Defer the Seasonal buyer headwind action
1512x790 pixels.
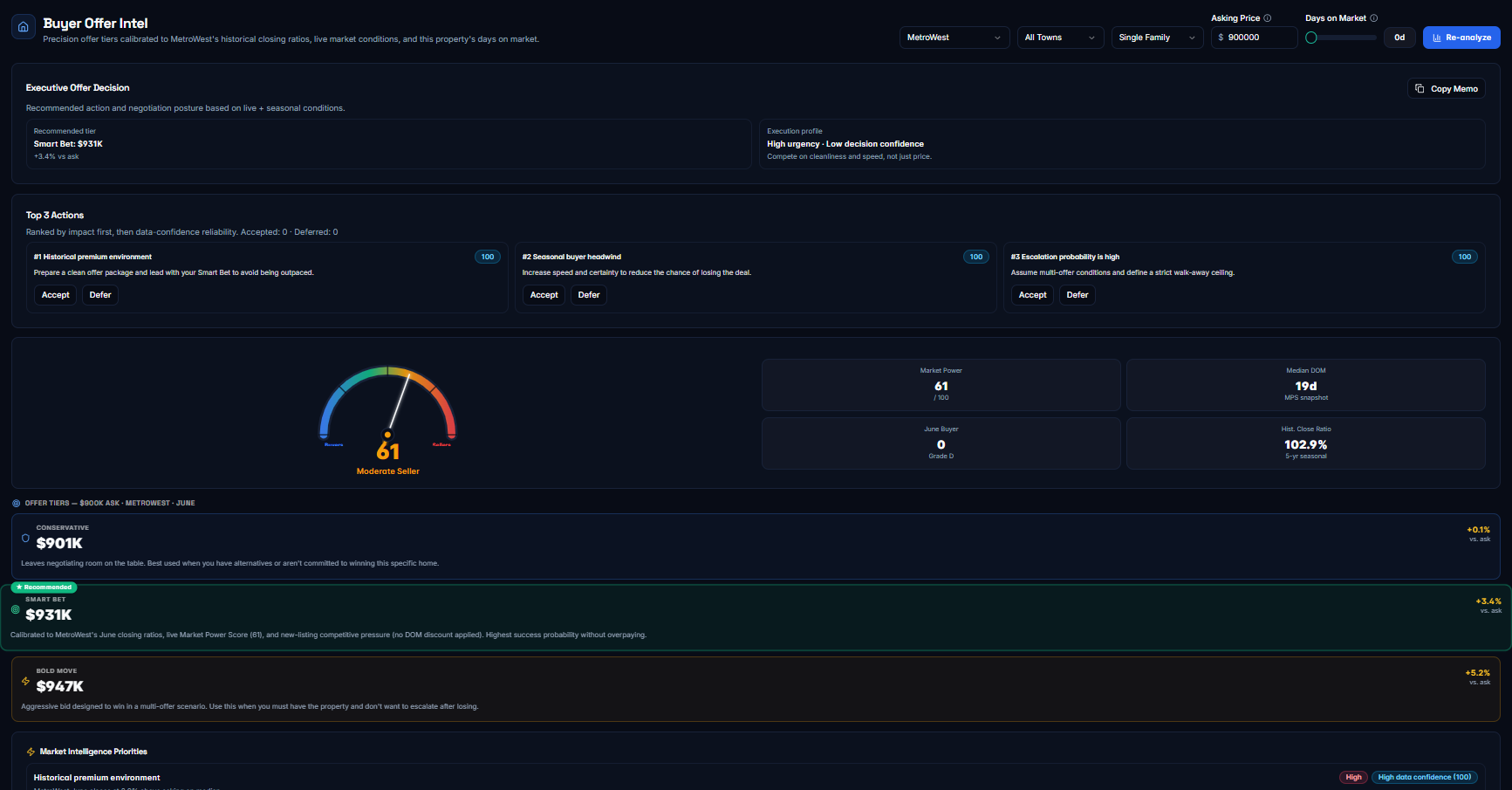[589, 295]
